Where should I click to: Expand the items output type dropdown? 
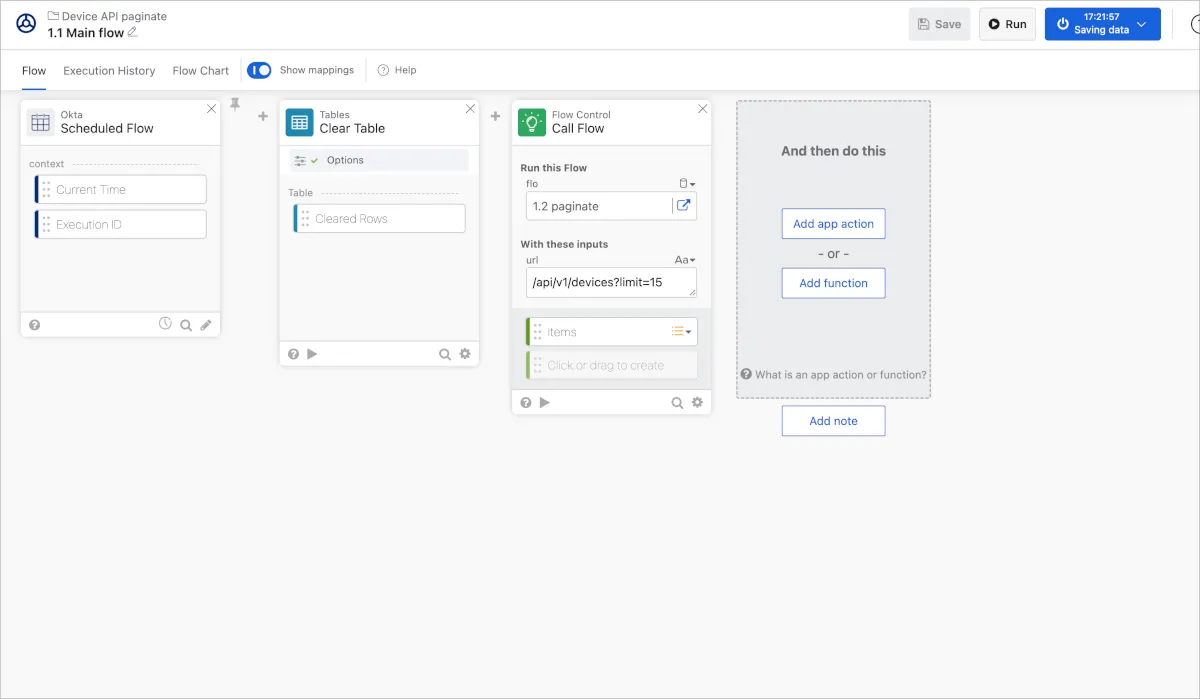(681, 332)
